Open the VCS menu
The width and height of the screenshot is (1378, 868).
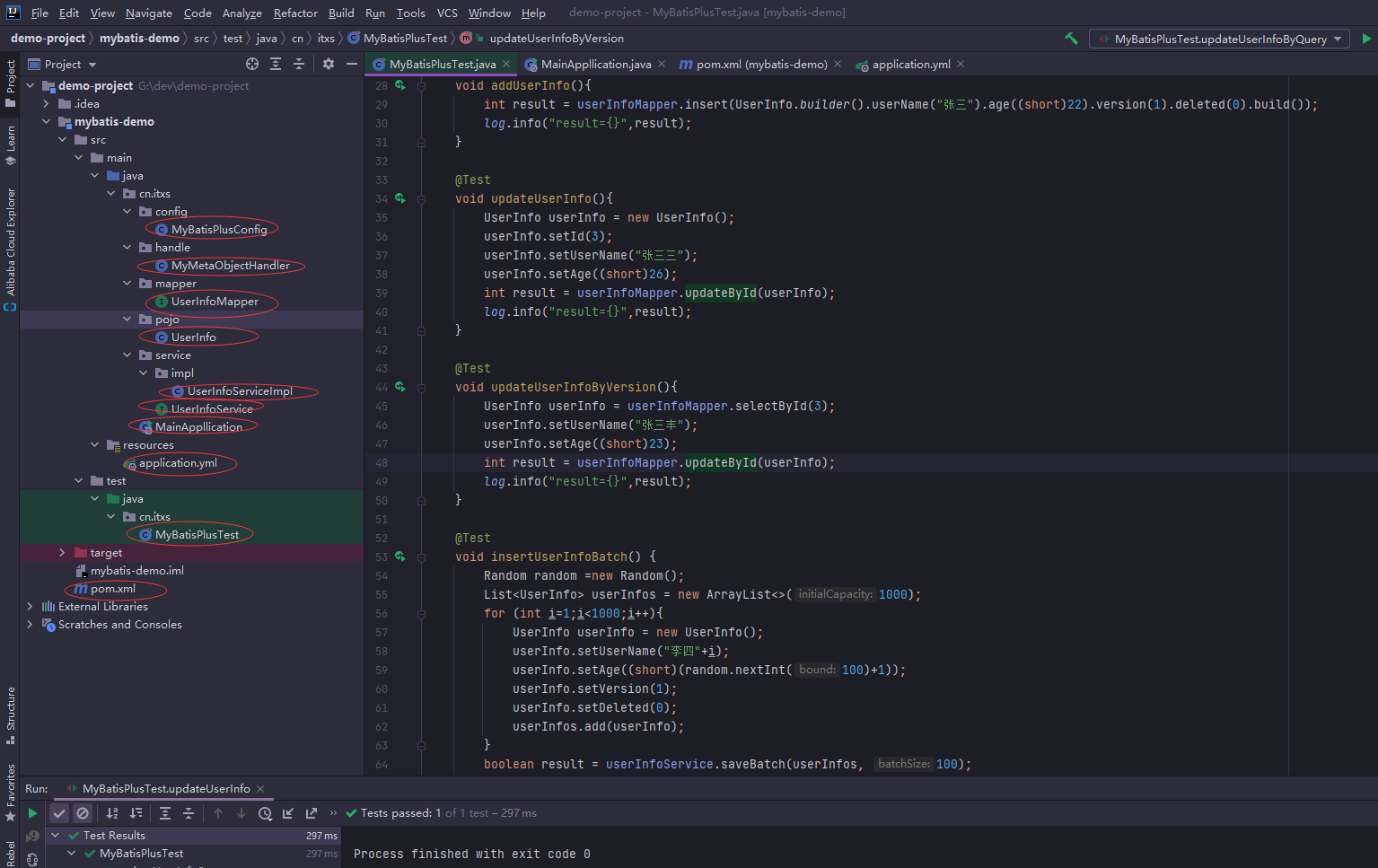447,13
